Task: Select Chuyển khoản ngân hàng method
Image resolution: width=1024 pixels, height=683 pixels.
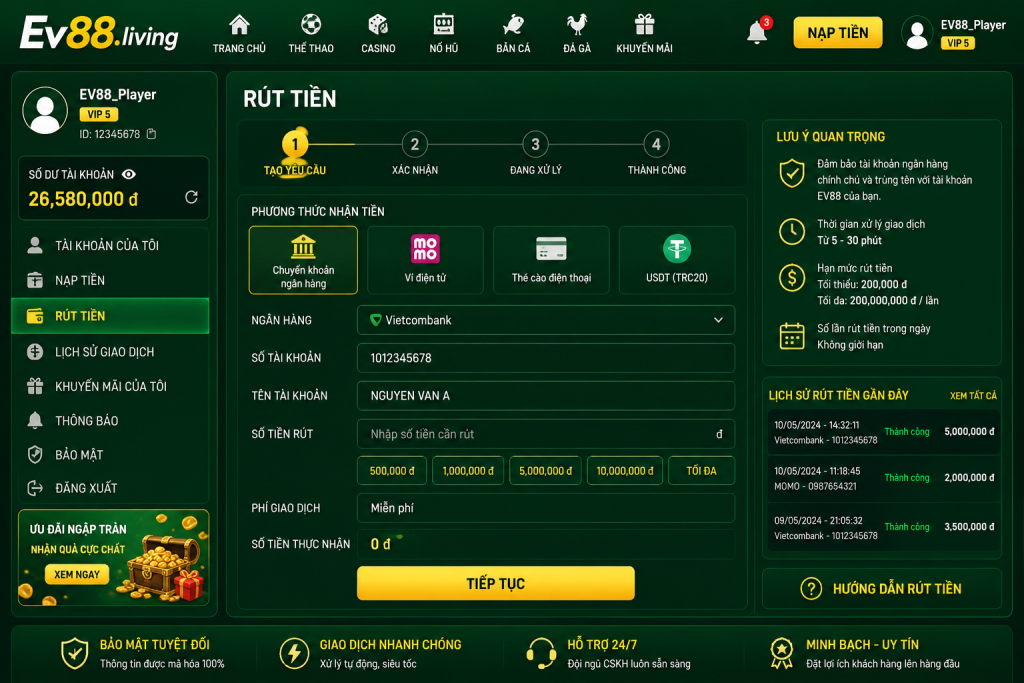Action: pyautogui.click(x=303, y=261)
